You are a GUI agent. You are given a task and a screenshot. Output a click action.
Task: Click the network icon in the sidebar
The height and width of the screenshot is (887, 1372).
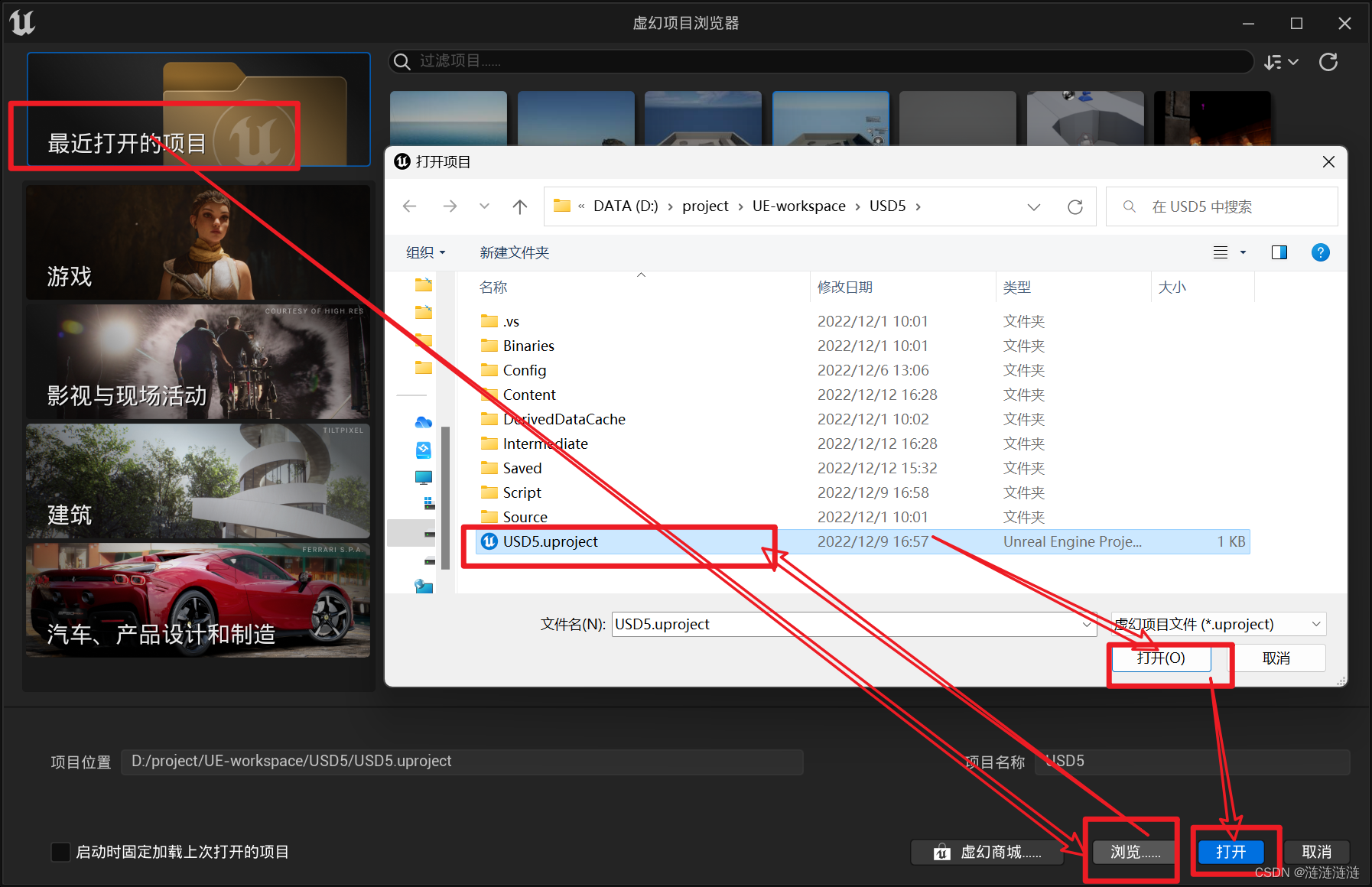(423, 586)
